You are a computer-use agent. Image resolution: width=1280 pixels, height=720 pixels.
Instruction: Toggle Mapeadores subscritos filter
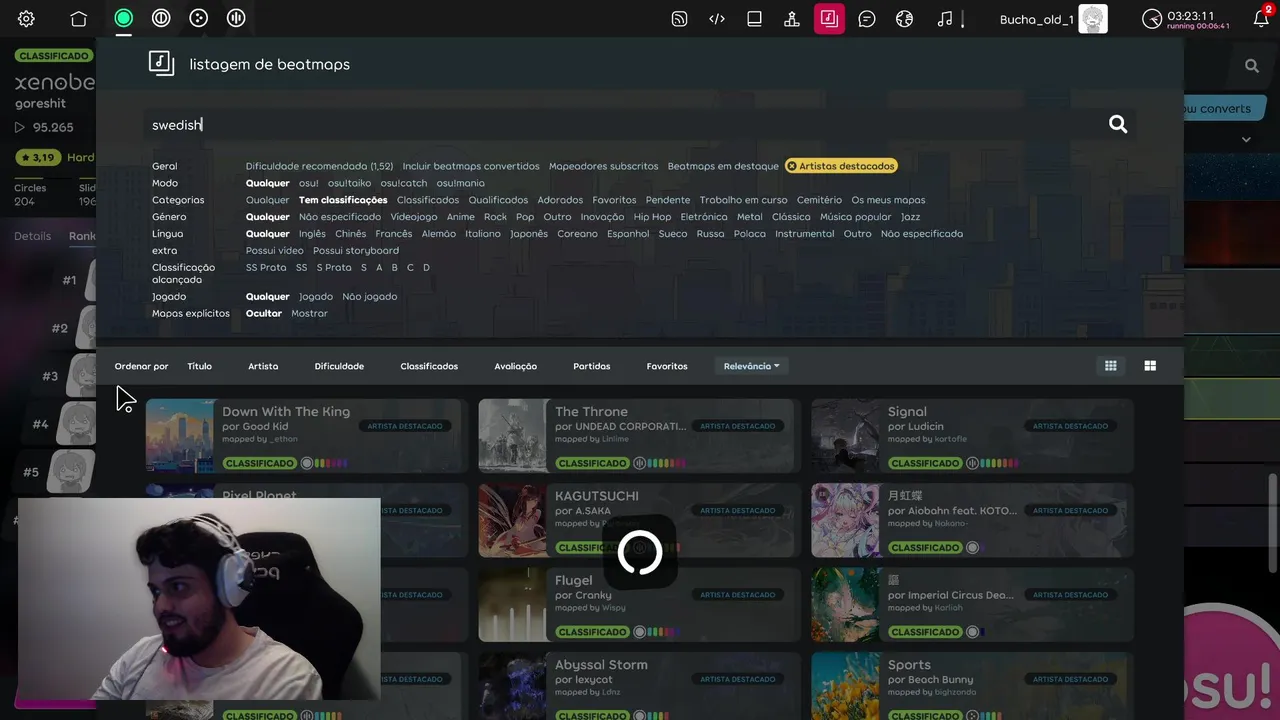click(x=603, y=166)
